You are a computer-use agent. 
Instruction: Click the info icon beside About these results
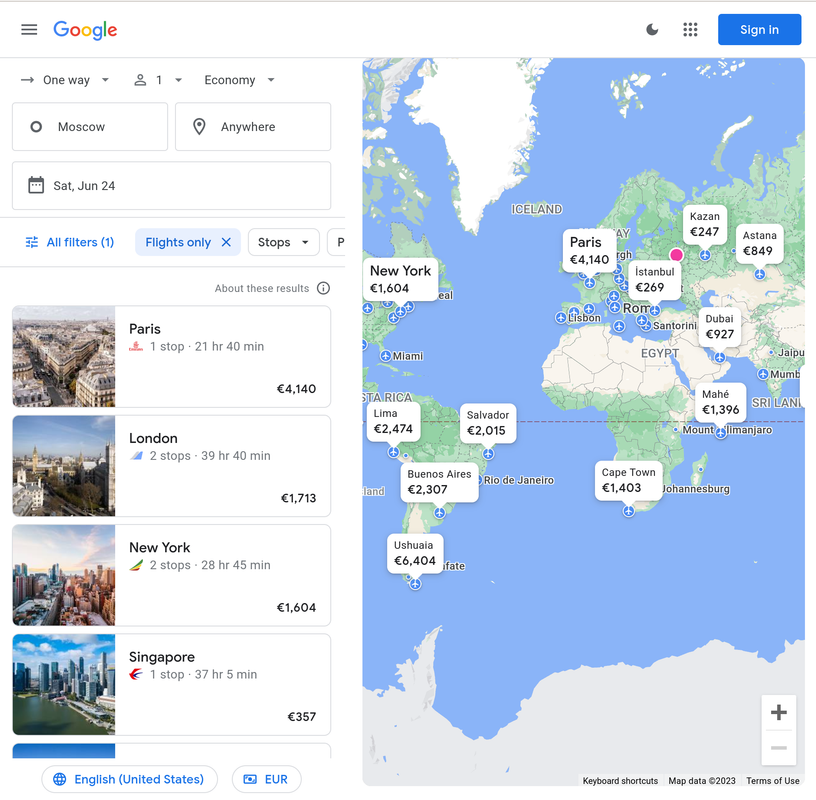pos(323,288)
